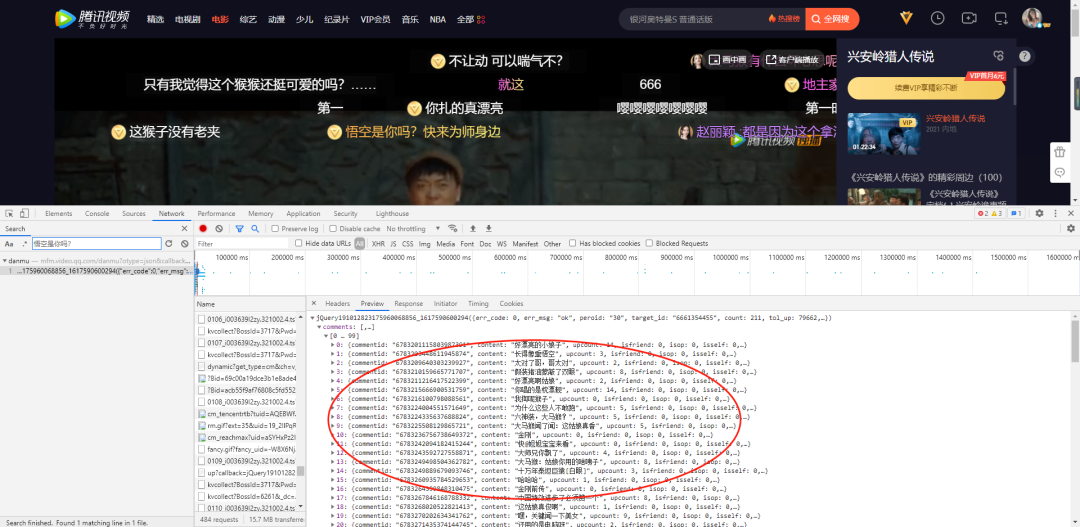Image resolution: width=1080 pixels, height=527 pixels.
Task: Focus the Tencent Video search box
Action: pos(692,19)
